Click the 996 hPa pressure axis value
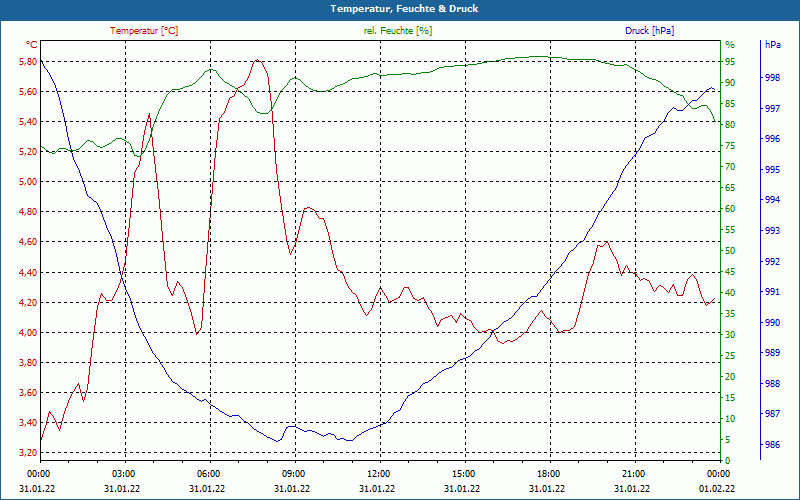 773,139
